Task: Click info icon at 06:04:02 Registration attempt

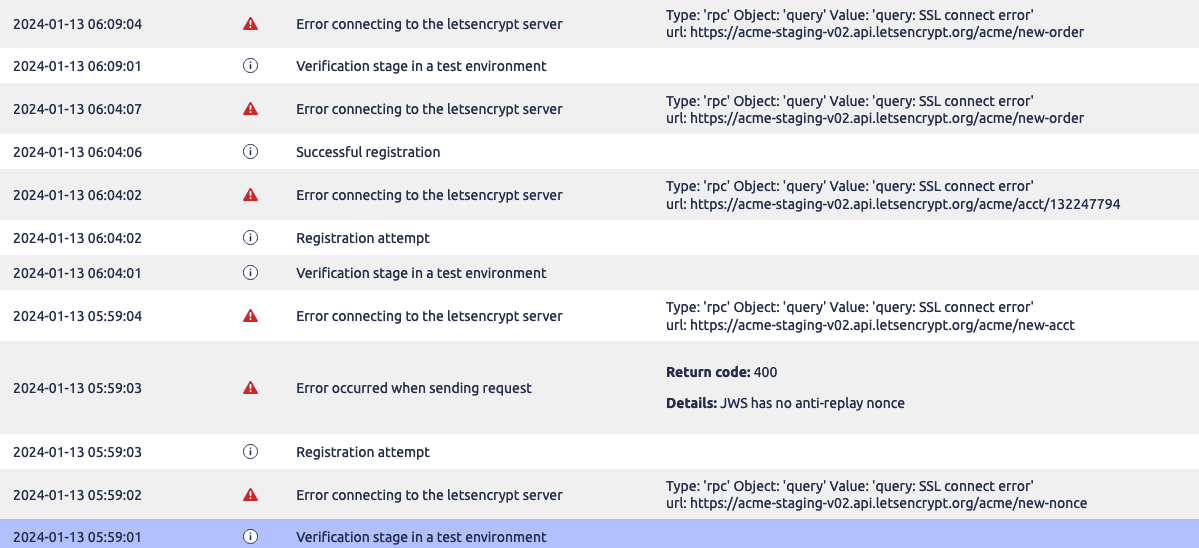Action: point(250,238)
